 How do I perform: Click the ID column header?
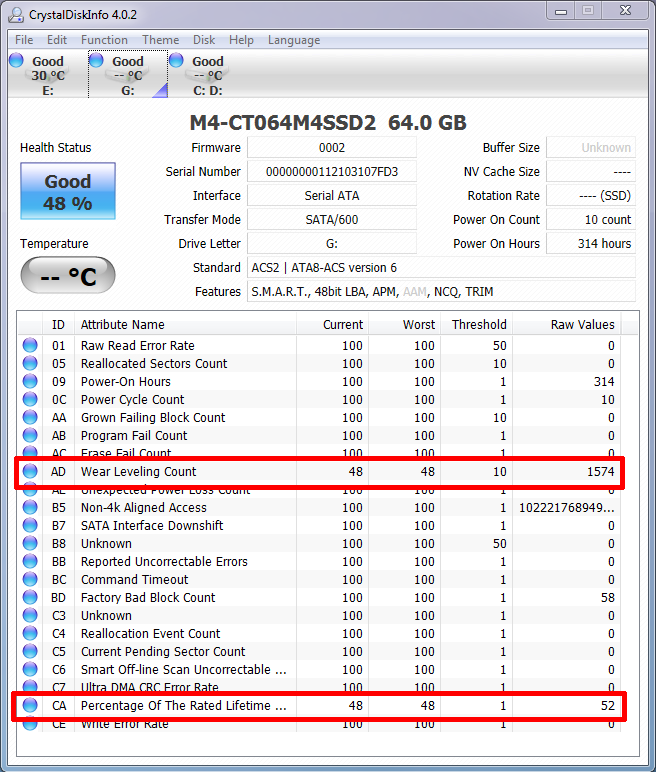pyautogui.click(x=58, y=325)
